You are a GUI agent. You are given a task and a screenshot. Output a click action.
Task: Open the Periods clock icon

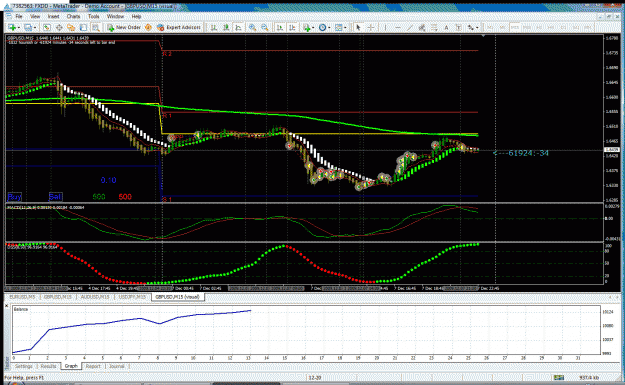(322, 28)
